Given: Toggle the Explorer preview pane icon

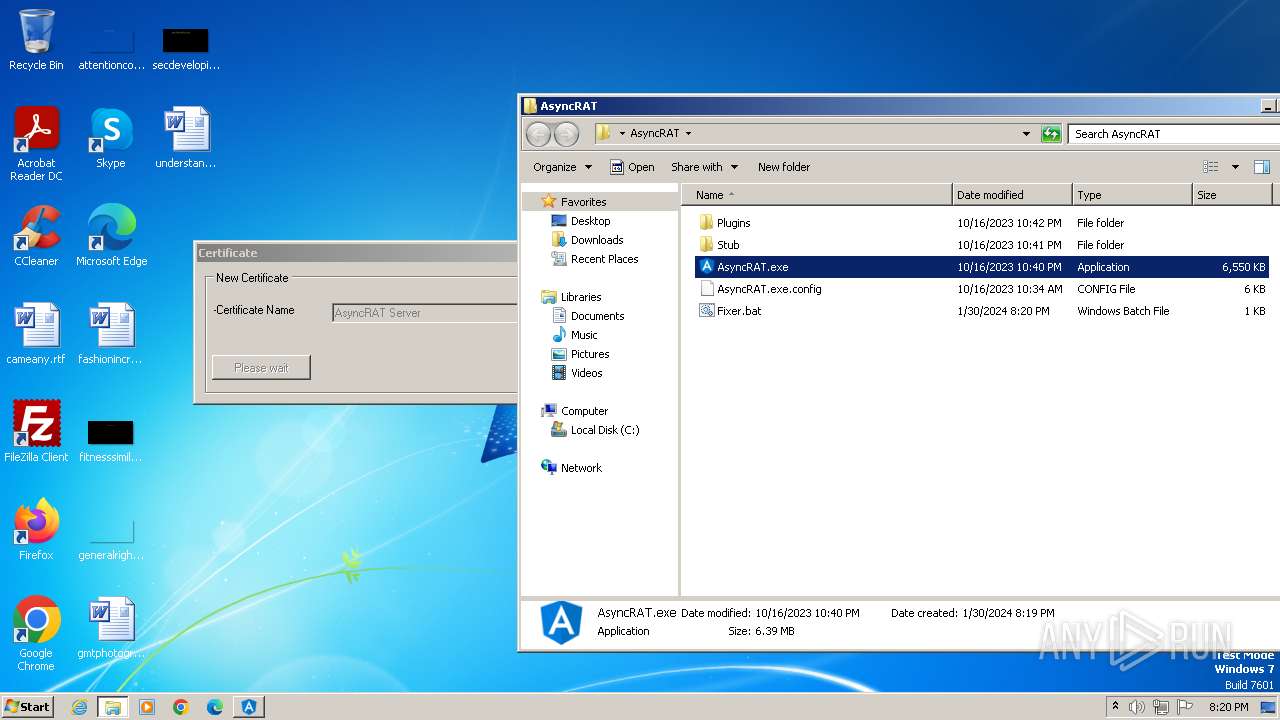Looking at the screenshot, I should point(1262,167).
